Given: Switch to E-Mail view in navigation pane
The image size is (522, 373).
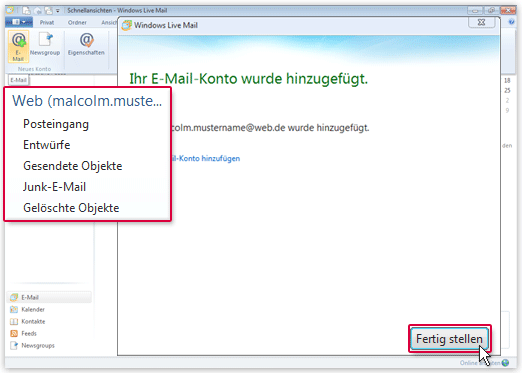Looking at the screenshot, I should [49, 297].
